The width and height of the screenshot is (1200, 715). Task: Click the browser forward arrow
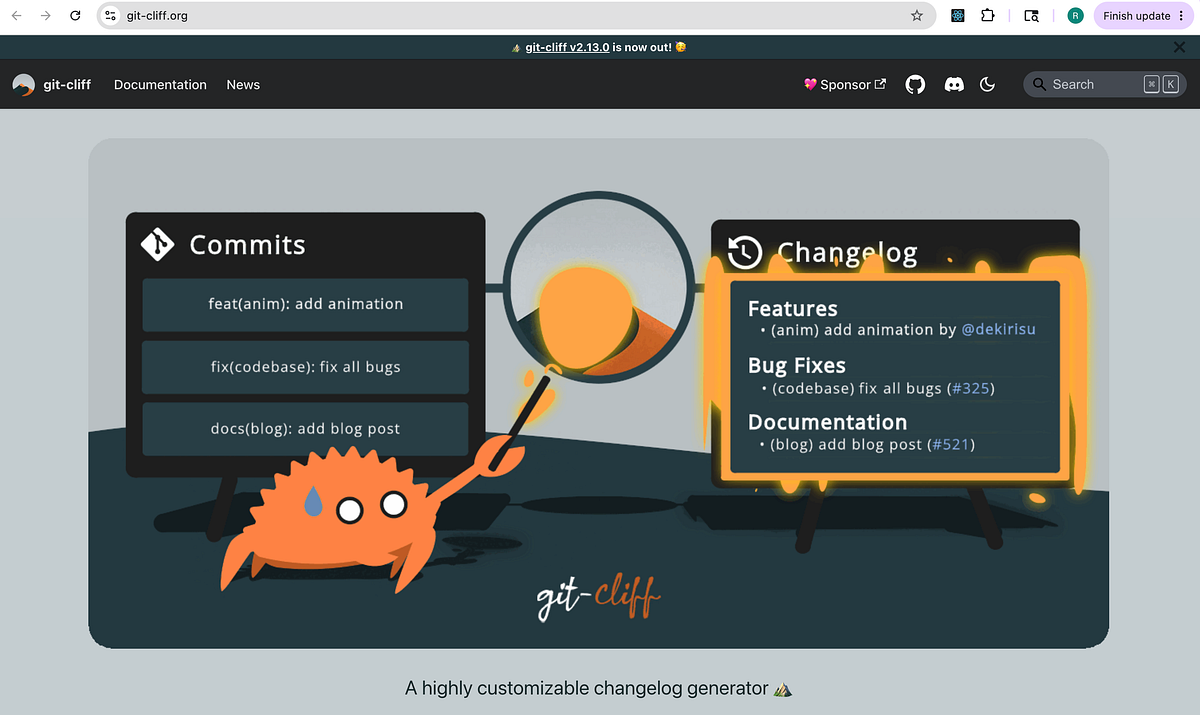[45, 16]
